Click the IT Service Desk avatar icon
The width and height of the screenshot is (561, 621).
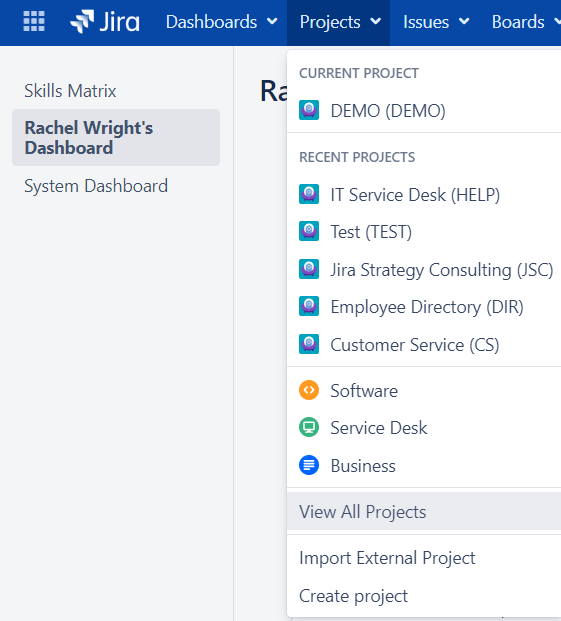pos(309,194)
